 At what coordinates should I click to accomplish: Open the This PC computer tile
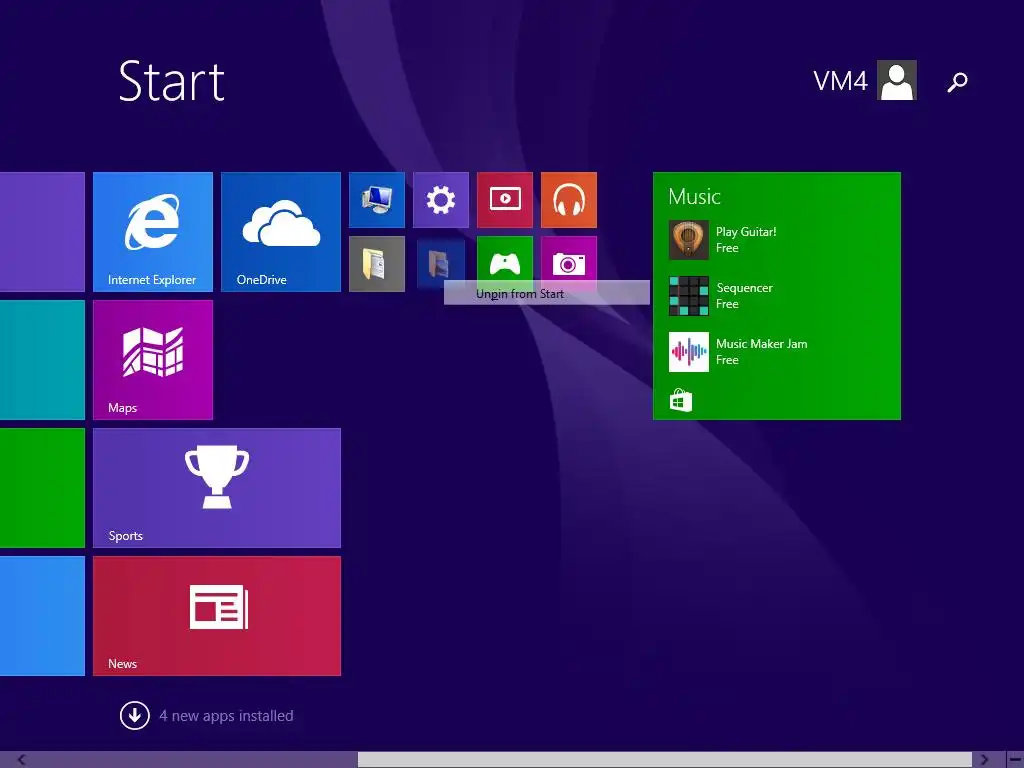pos(377,200)
